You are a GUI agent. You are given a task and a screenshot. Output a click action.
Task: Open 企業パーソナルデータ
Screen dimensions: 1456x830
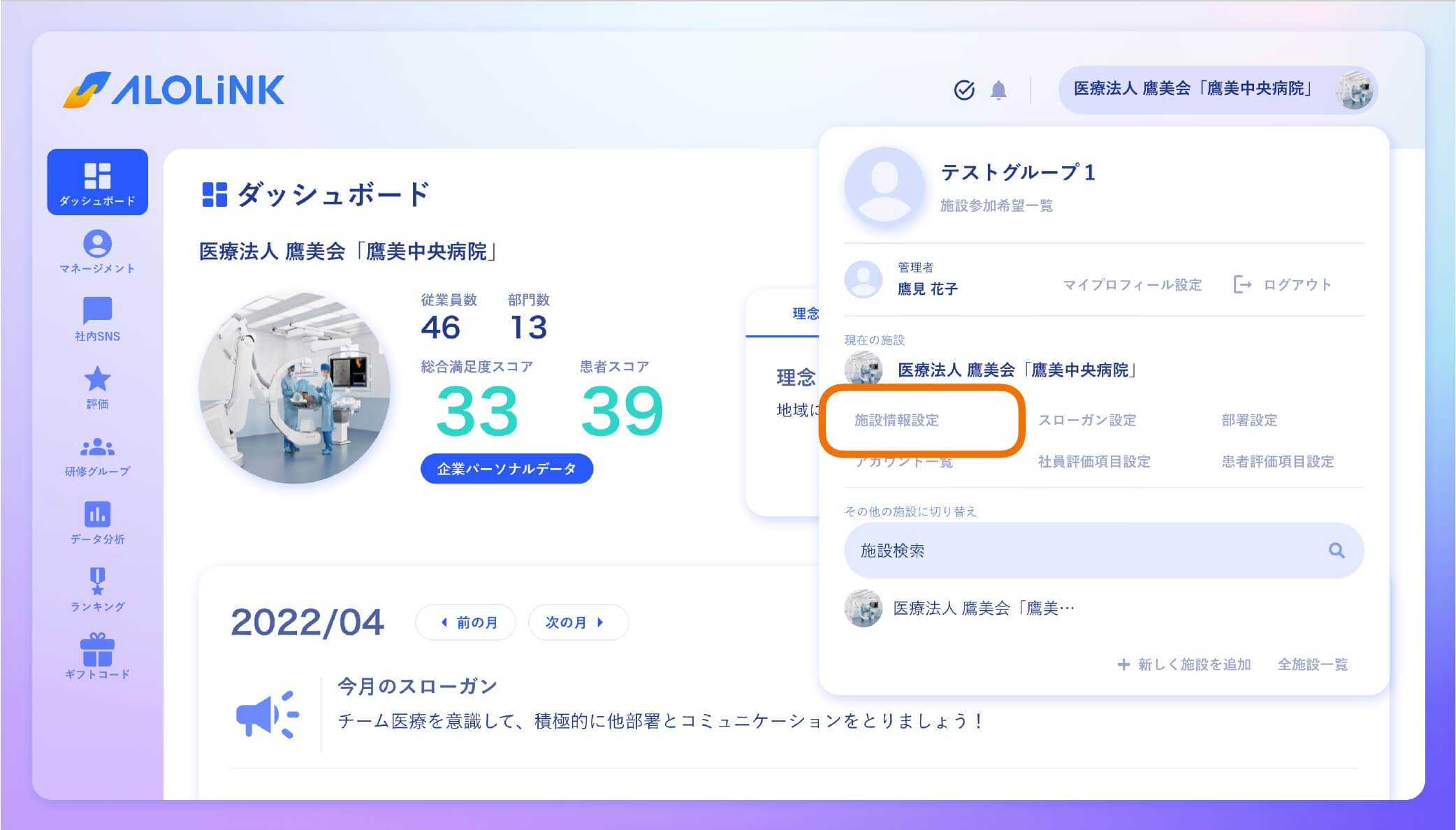tap(507, 469)
